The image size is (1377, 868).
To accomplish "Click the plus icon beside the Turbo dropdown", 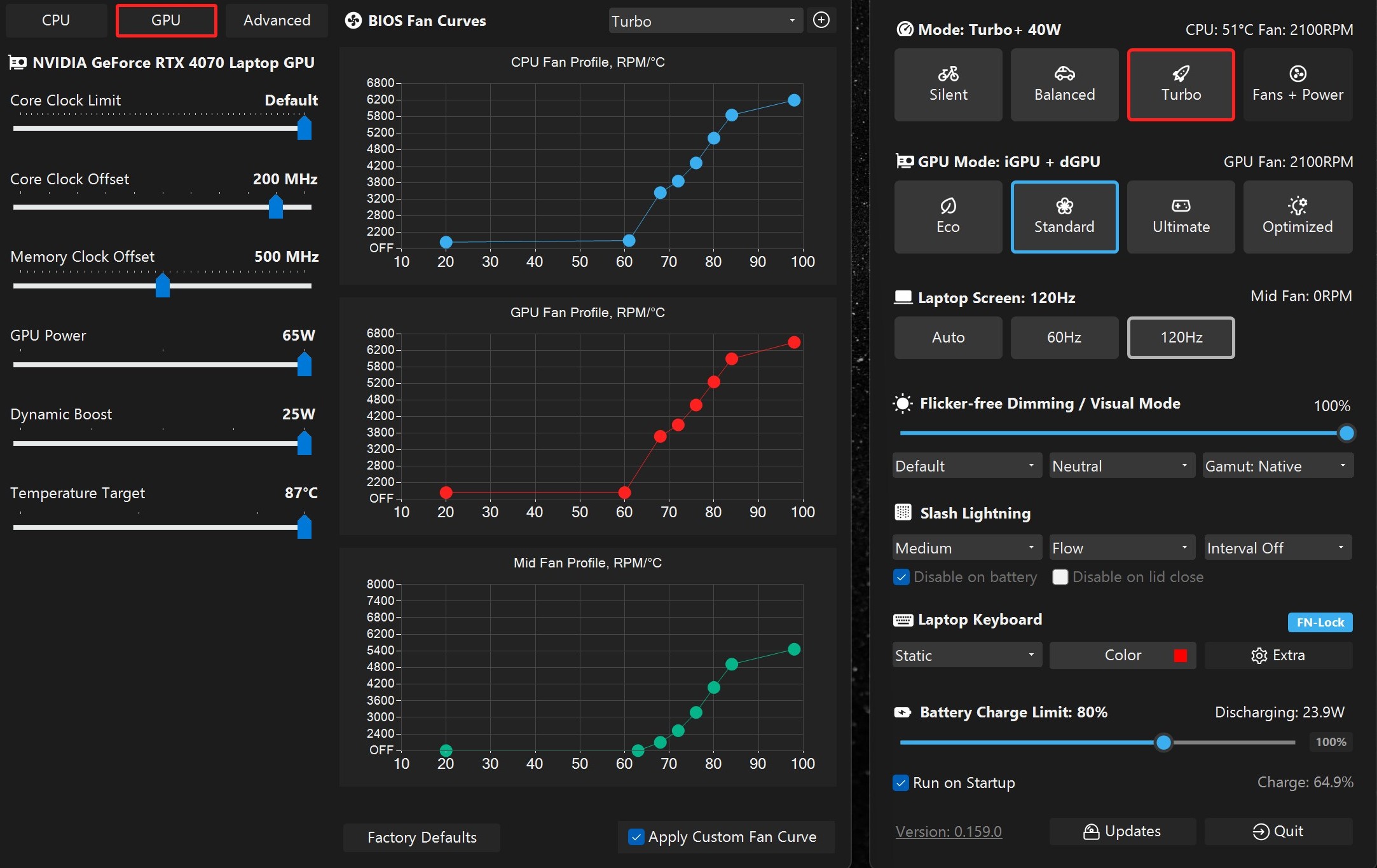I will coord(821,20).
